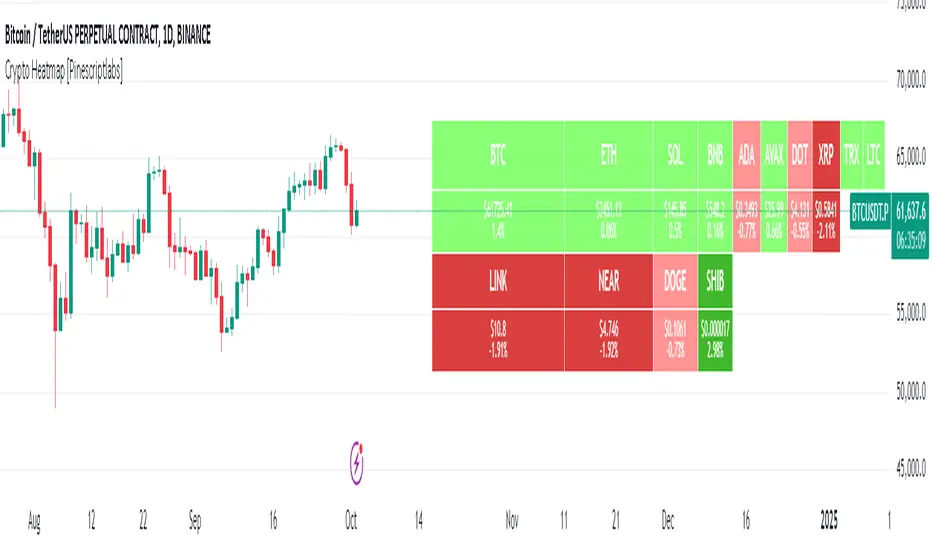Select the ETH heatmap header cell
Viewport: 932px width, 550px height.
coord(608,156)
